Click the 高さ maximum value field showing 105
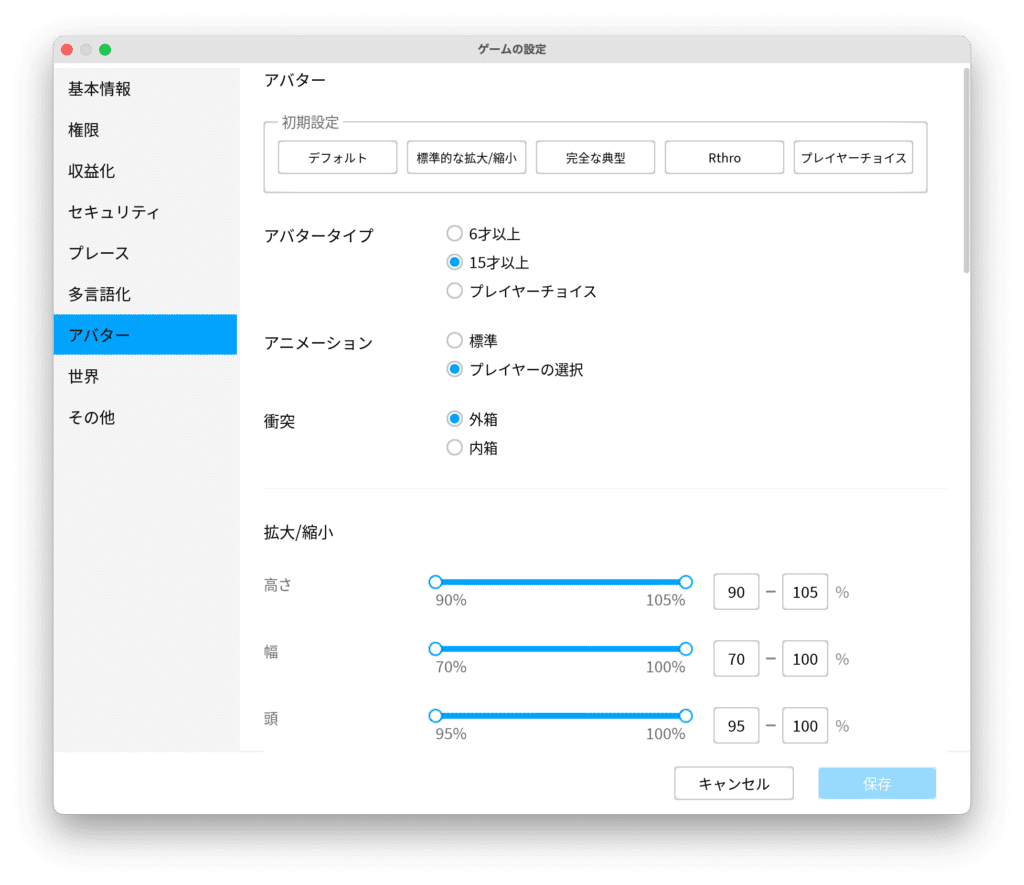Screen dimensions: 1024x885 [804, 593]
